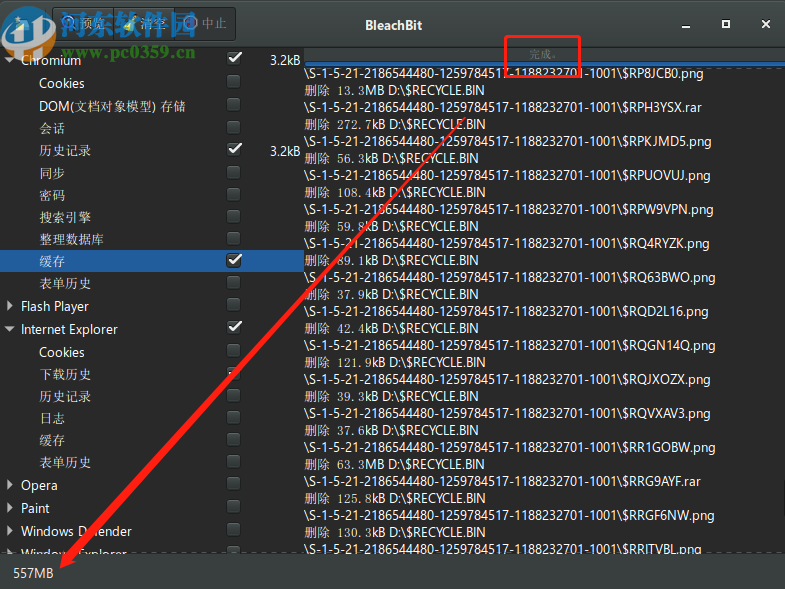Click the 3.2kB size beside 历史记录
The height and width of the screenshot is (589, 785).
[285, 151]
